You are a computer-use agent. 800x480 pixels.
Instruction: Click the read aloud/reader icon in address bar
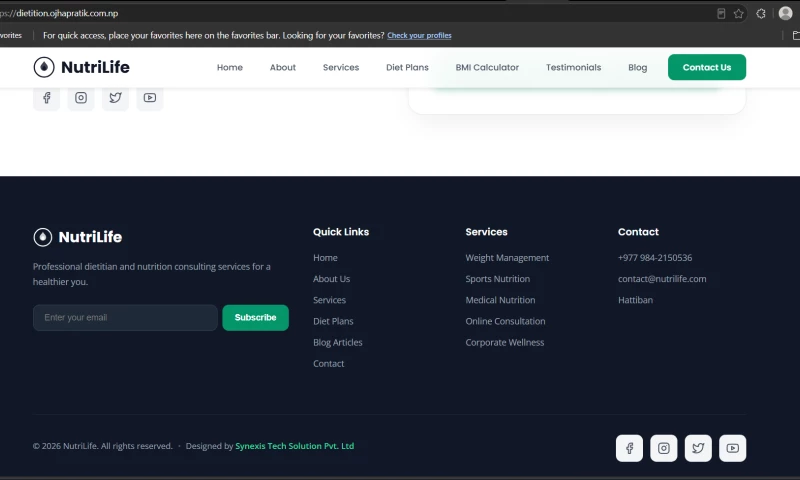point(721,14)
